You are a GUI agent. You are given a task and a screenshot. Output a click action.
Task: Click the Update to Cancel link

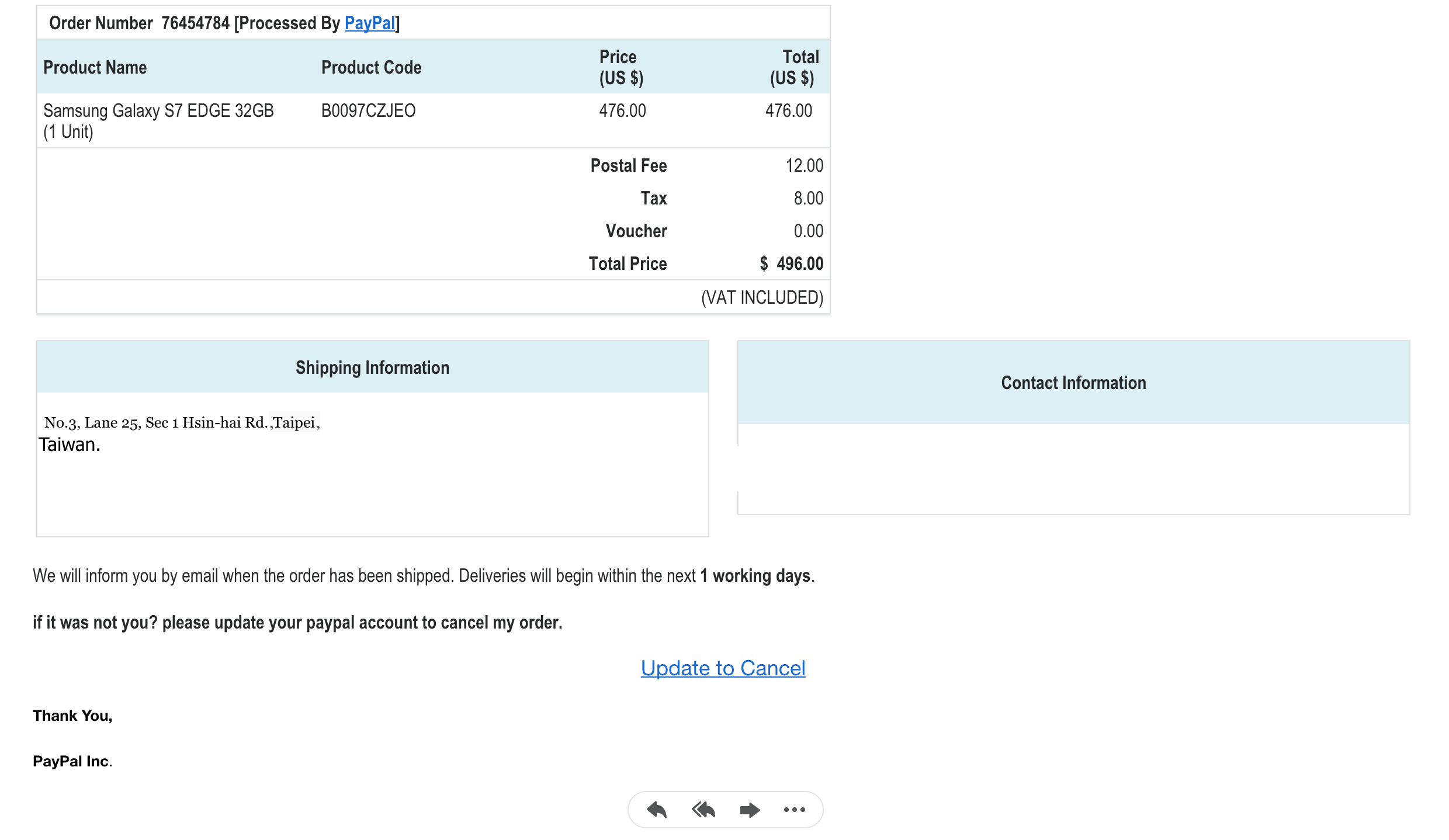pos(723,668)
